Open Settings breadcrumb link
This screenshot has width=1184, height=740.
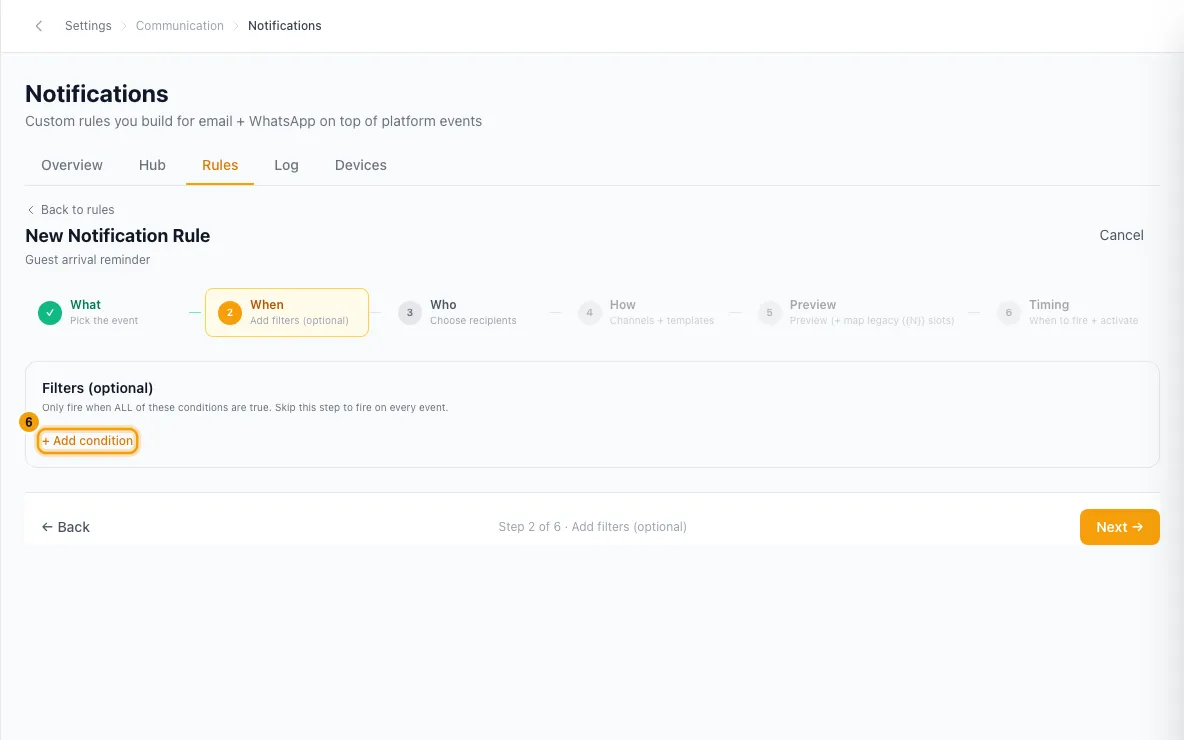click(x=88, y=26)
